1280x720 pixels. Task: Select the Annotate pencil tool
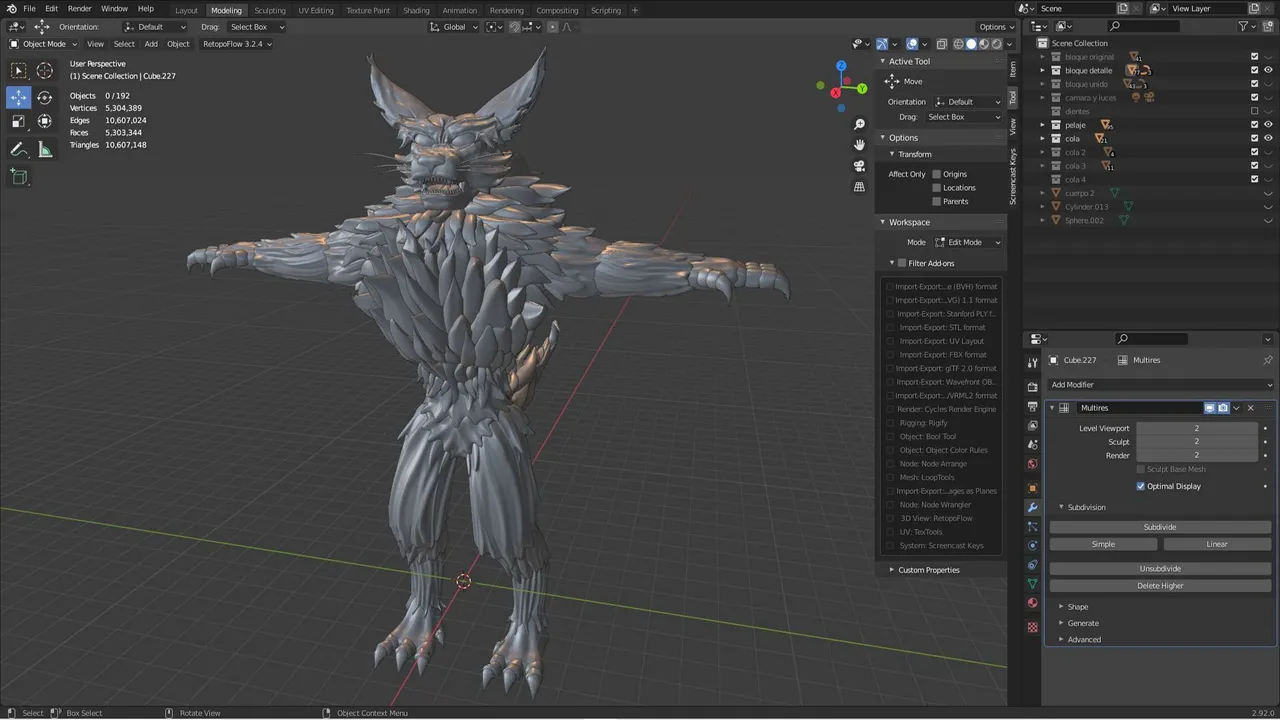(18, 149)
